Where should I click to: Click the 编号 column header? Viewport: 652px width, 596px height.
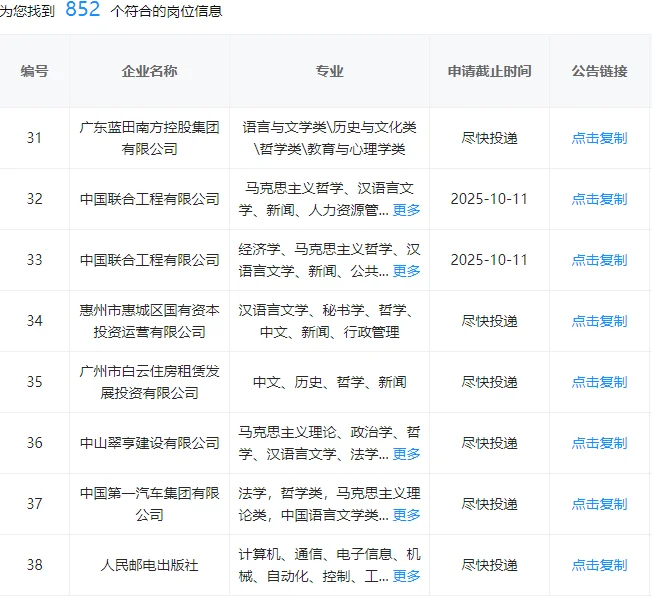point(35,71)
